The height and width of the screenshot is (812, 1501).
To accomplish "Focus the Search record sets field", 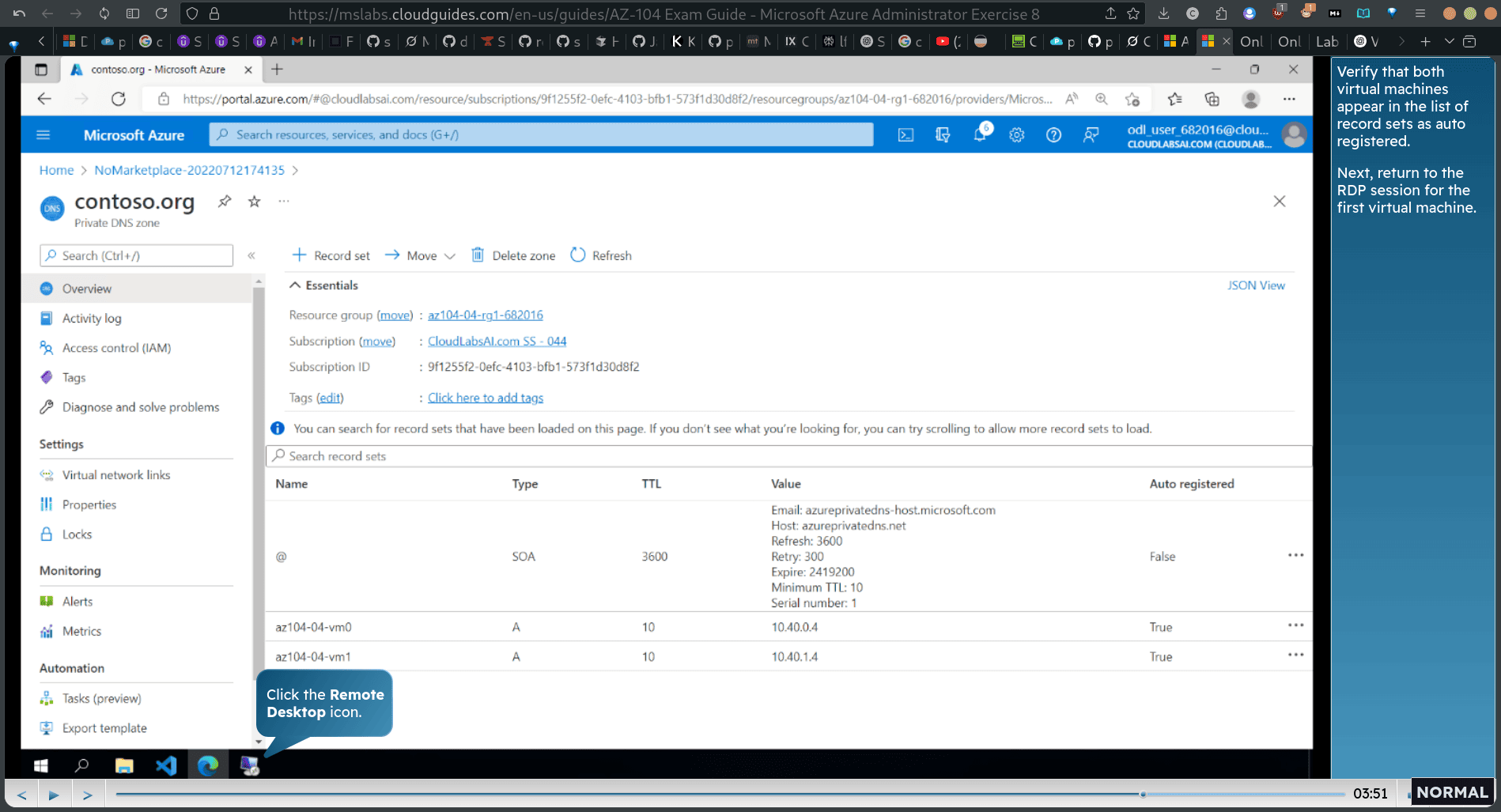I will click(x=788, y=456).
